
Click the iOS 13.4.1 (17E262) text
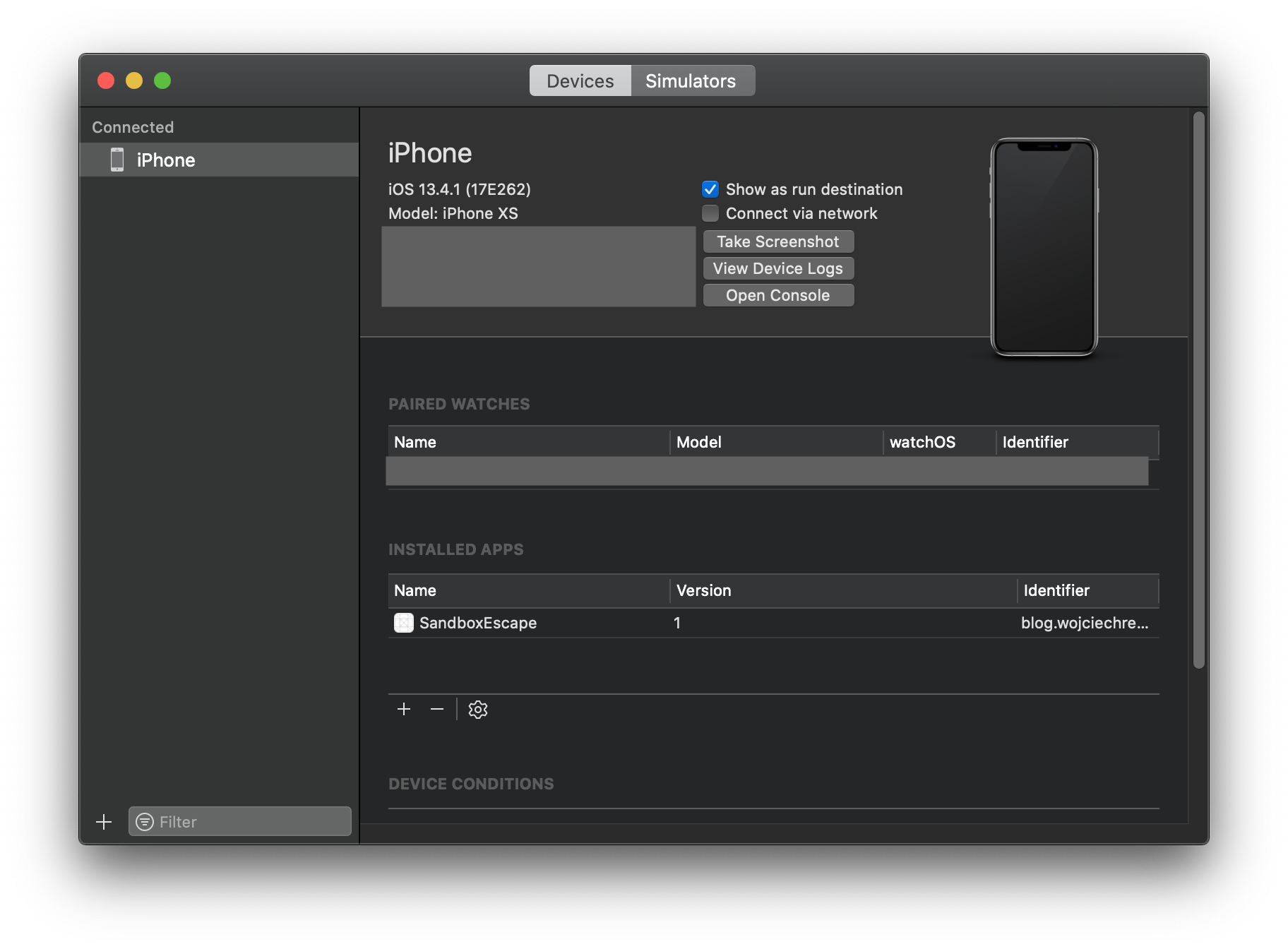460,189
